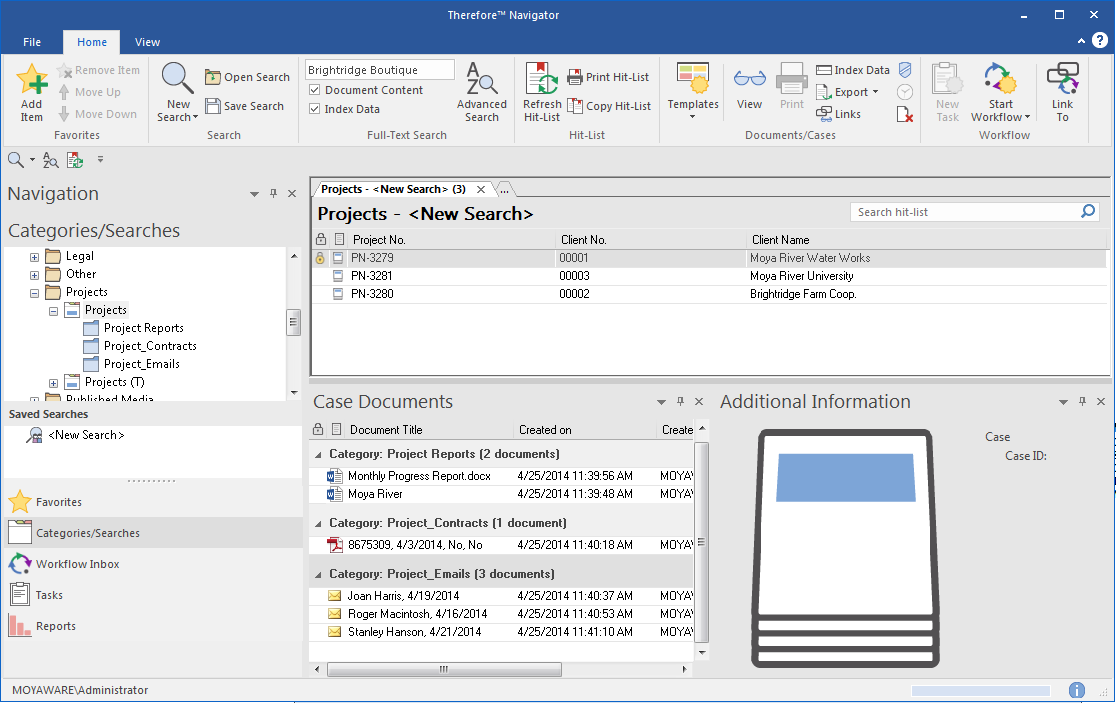The width and height of the screenshot is (1116, 703).
Task: Expand the Legal folder node
Action: [x=34, y=257]
